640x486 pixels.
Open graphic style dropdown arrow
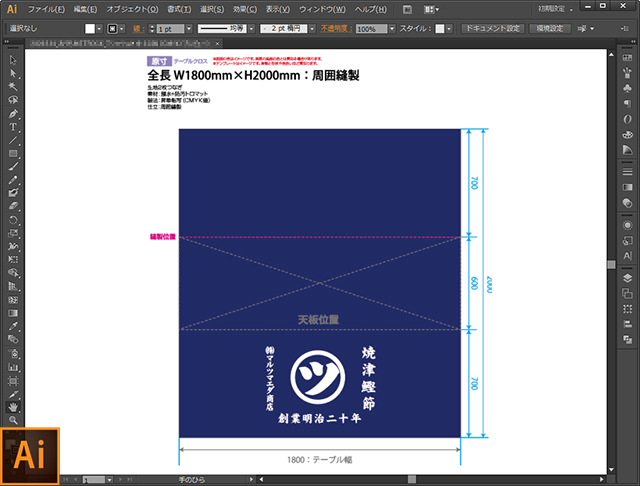[x=449, y=29]
